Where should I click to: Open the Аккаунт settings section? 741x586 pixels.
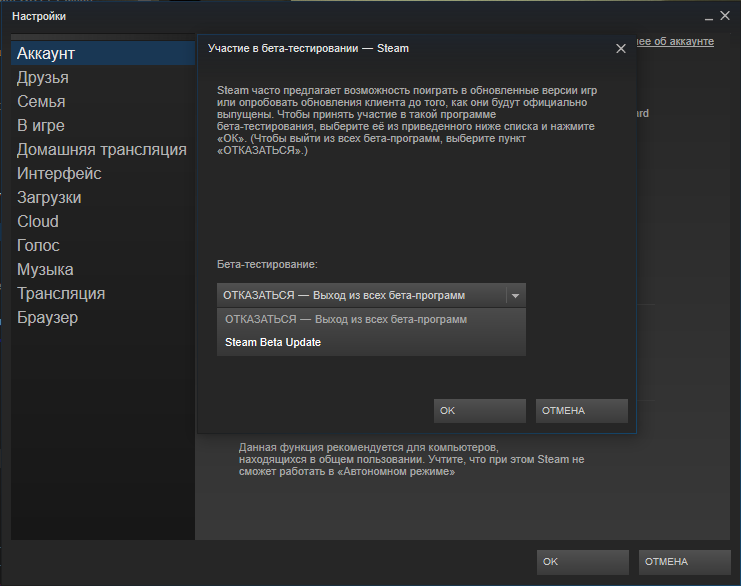tap(103, 53)
